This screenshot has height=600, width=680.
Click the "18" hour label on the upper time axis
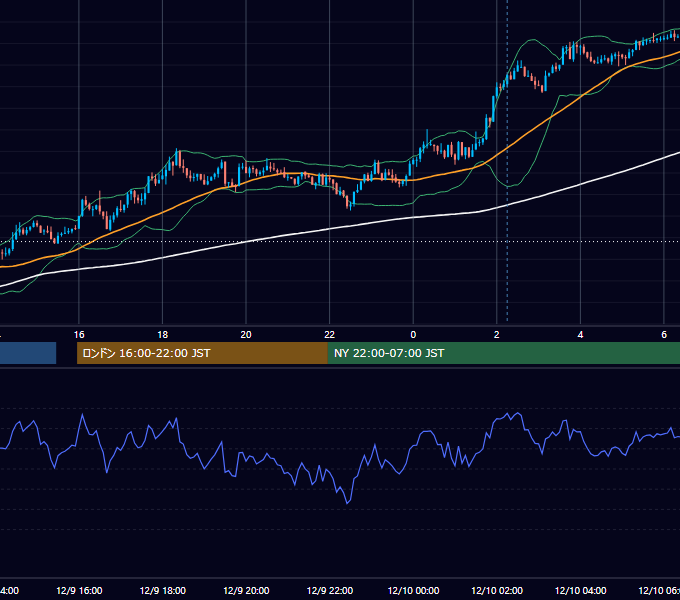[x=163, y=334]
